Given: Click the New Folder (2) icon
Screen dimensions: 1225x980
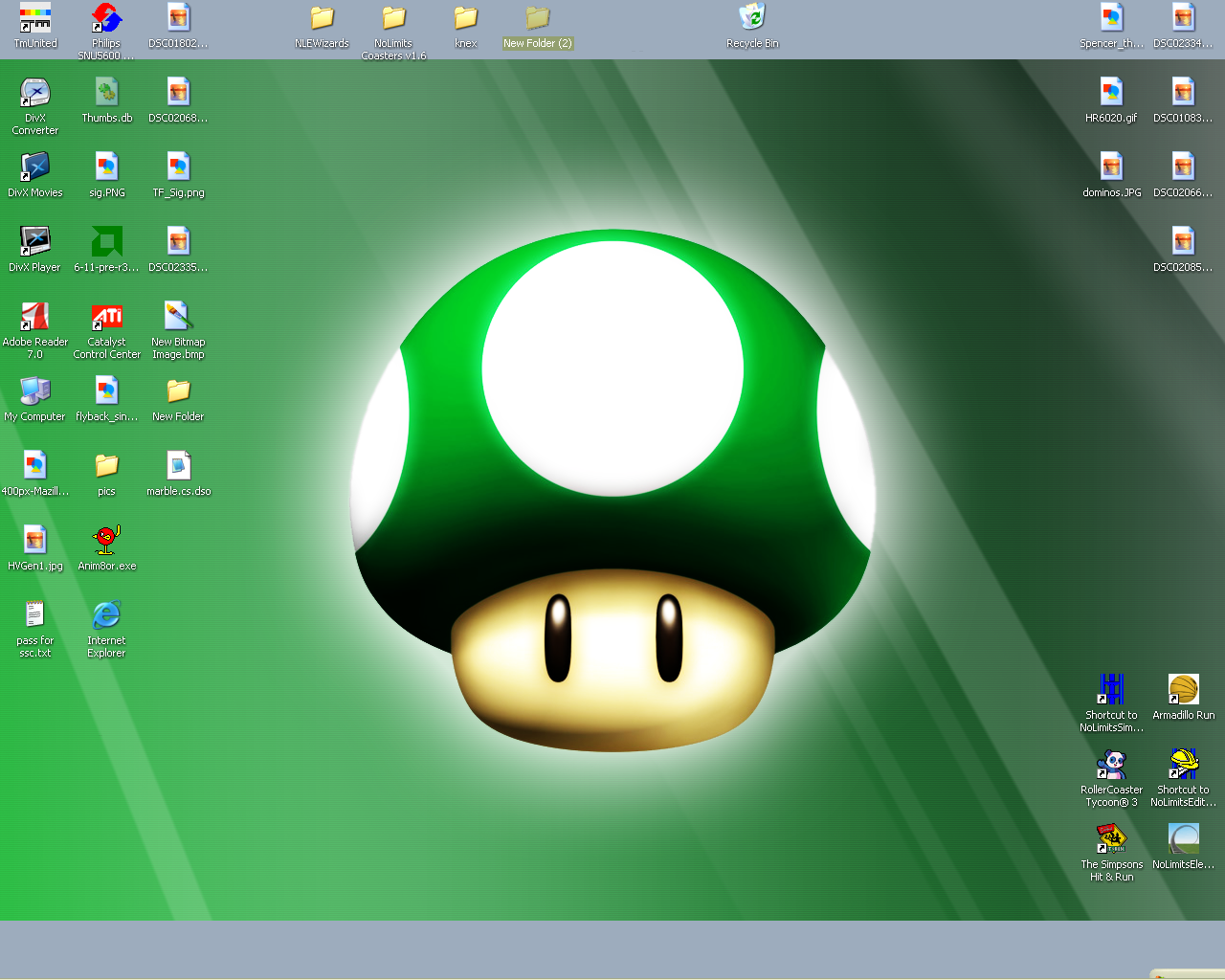Looking at the screenshot, I should click(x=537, y=17).
